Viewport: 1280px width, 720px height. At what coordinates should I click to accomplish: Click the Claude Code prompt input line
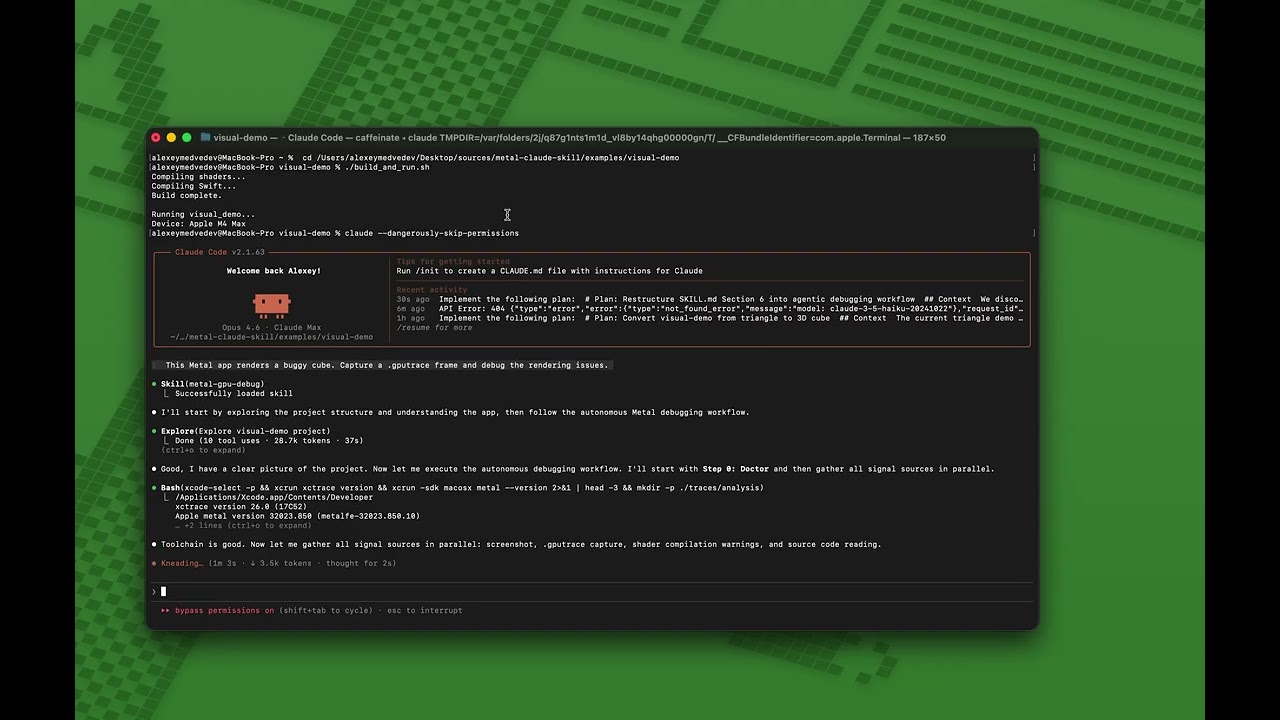coord(592,591)
